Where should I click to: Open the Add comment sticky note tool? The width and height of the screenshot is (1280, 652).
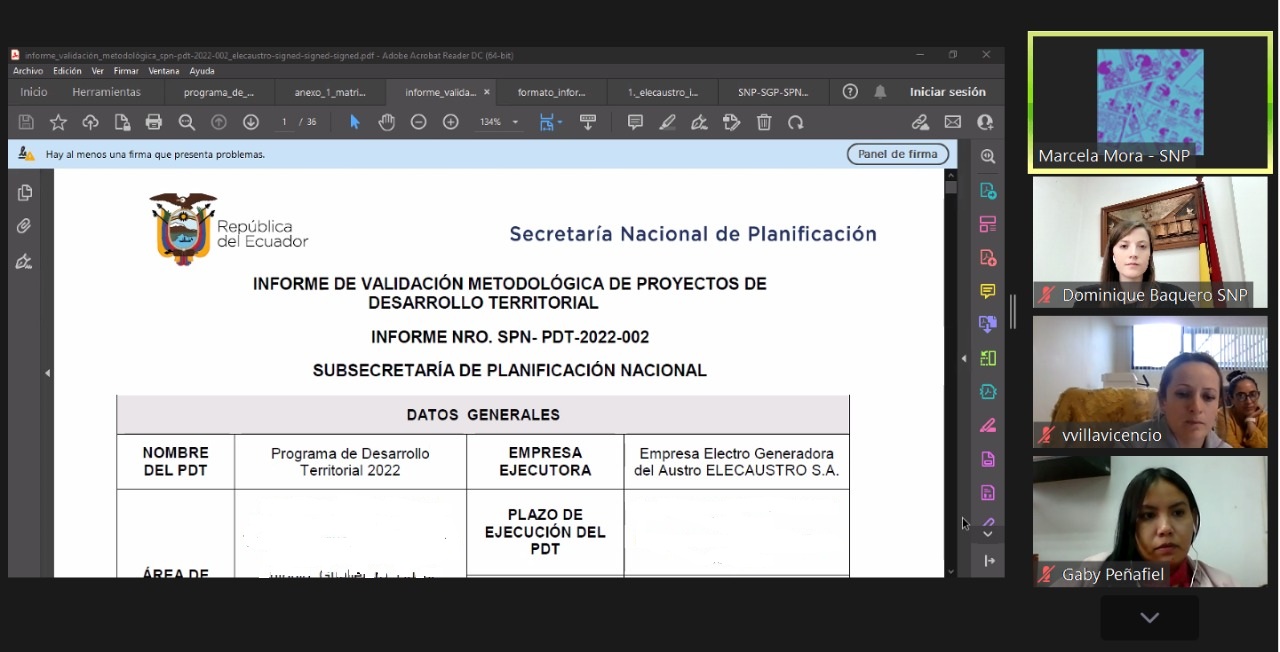(635, 122)
